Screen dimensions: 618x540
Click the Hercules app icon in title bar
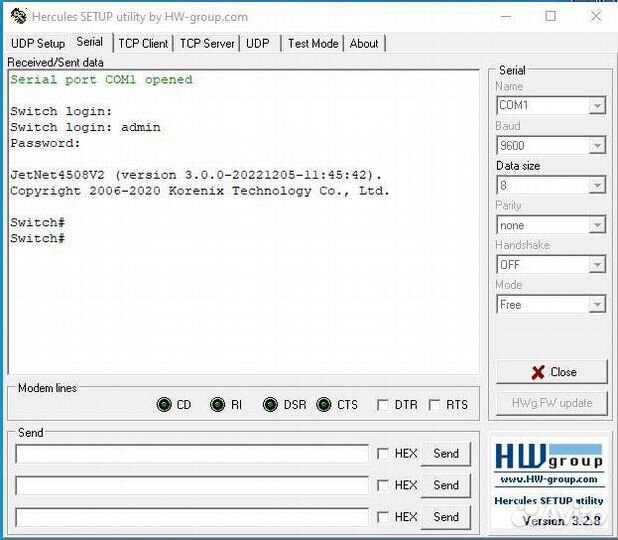(x=18, y=16)
